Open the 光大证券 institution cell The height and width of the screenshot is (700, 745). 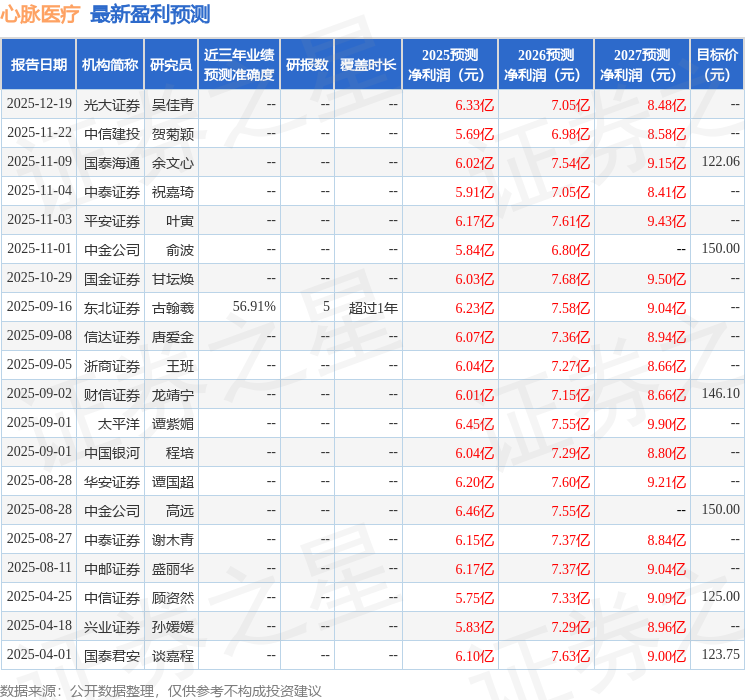[x=111, y=104]
